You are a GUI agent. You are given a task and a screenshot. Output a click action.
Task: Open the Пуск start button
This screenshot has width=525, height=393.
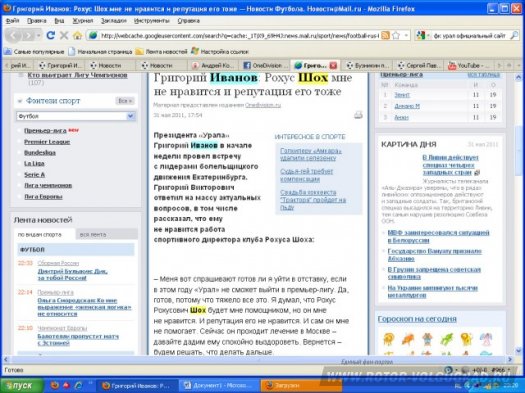(x=22, y=385)
